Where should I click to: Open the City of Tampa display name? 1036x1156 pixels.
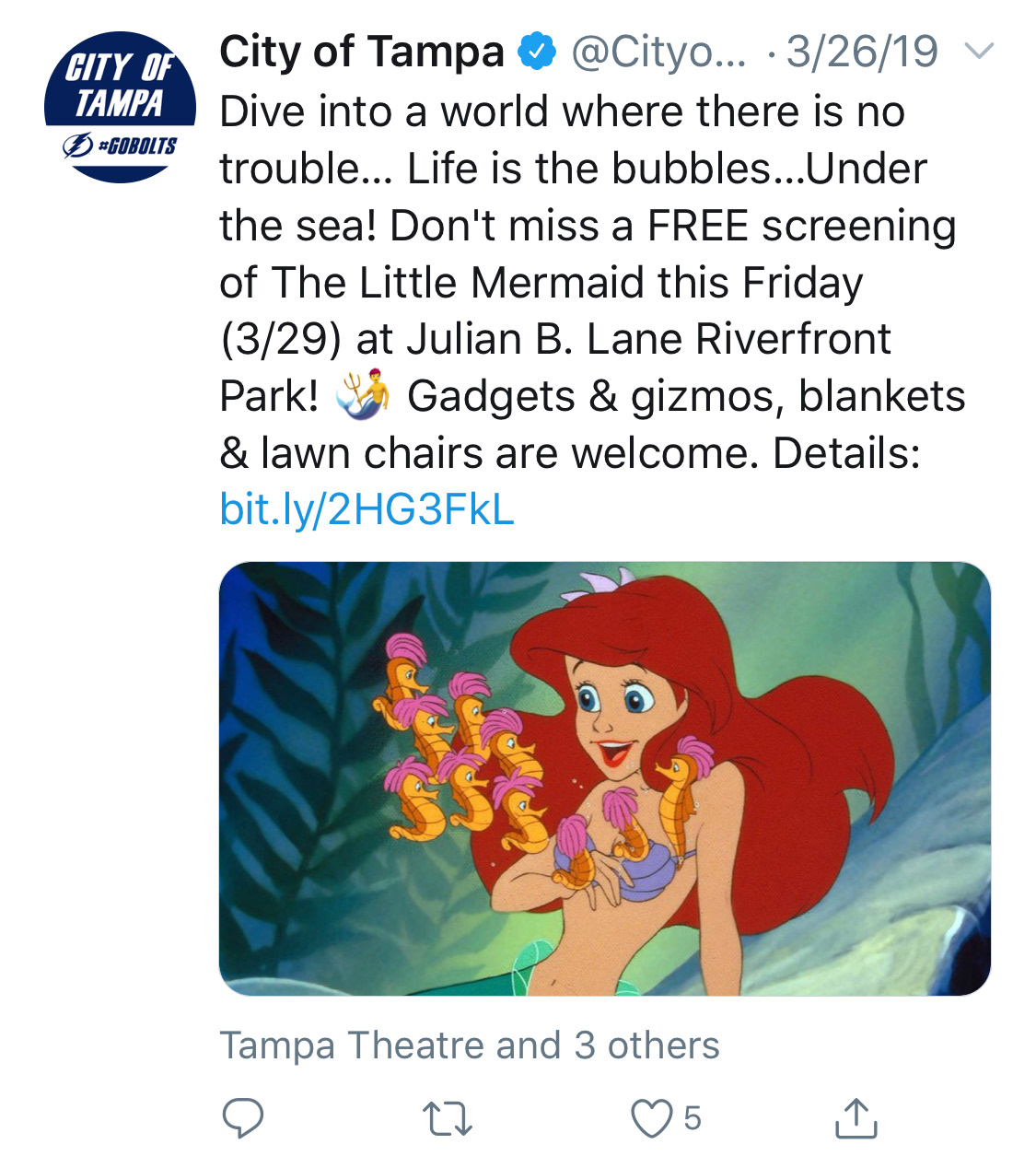pos(362,52)
